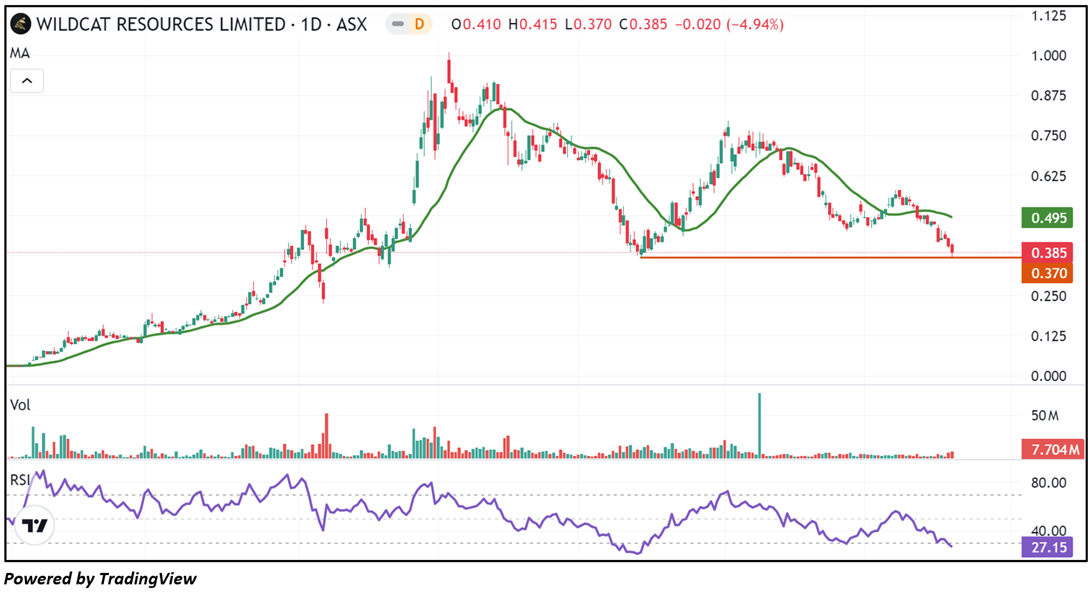Click the high price value H0.415
Screen dimensions: 1090x593
tap(532, 24)
